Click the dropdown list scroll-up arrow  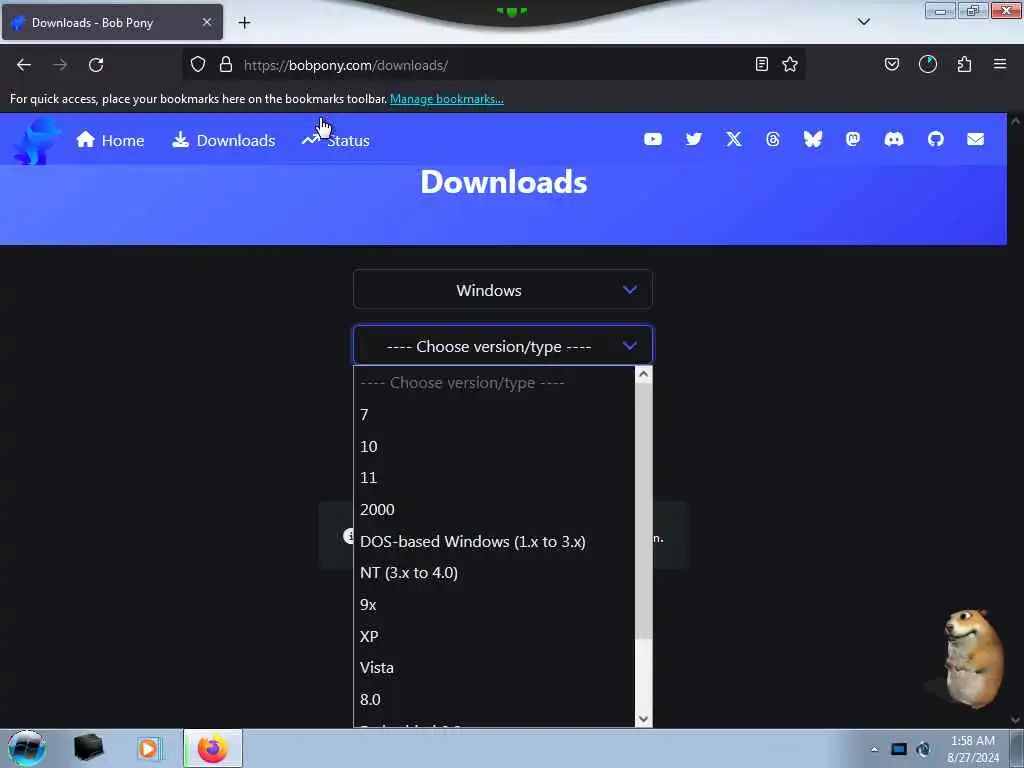[x=643, y=374]
